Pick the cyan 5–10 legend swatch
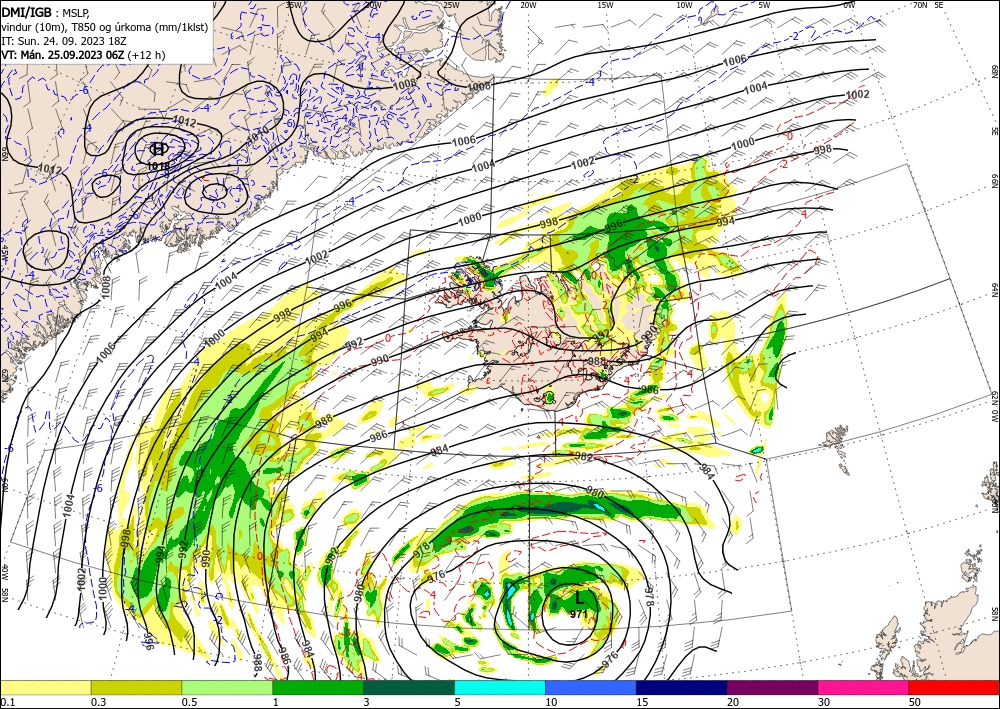 pyautogui.click(x=500, y=687)
